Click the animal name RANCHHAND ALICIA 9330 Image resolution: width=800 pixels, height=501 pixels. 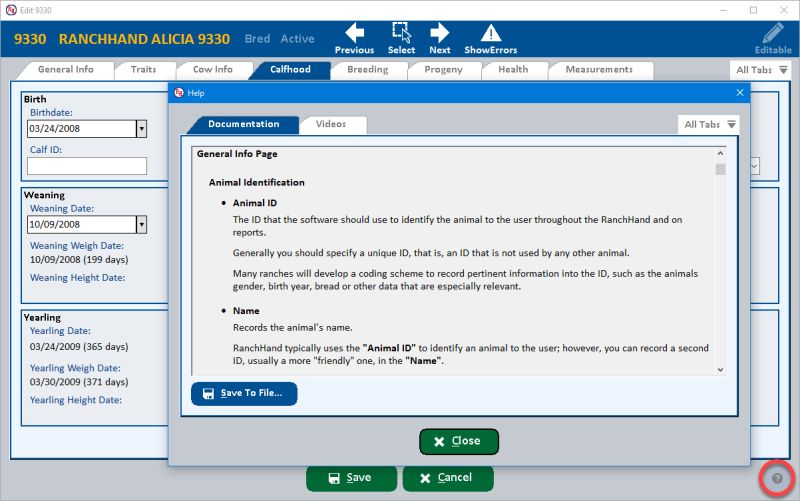coord(144,39)
